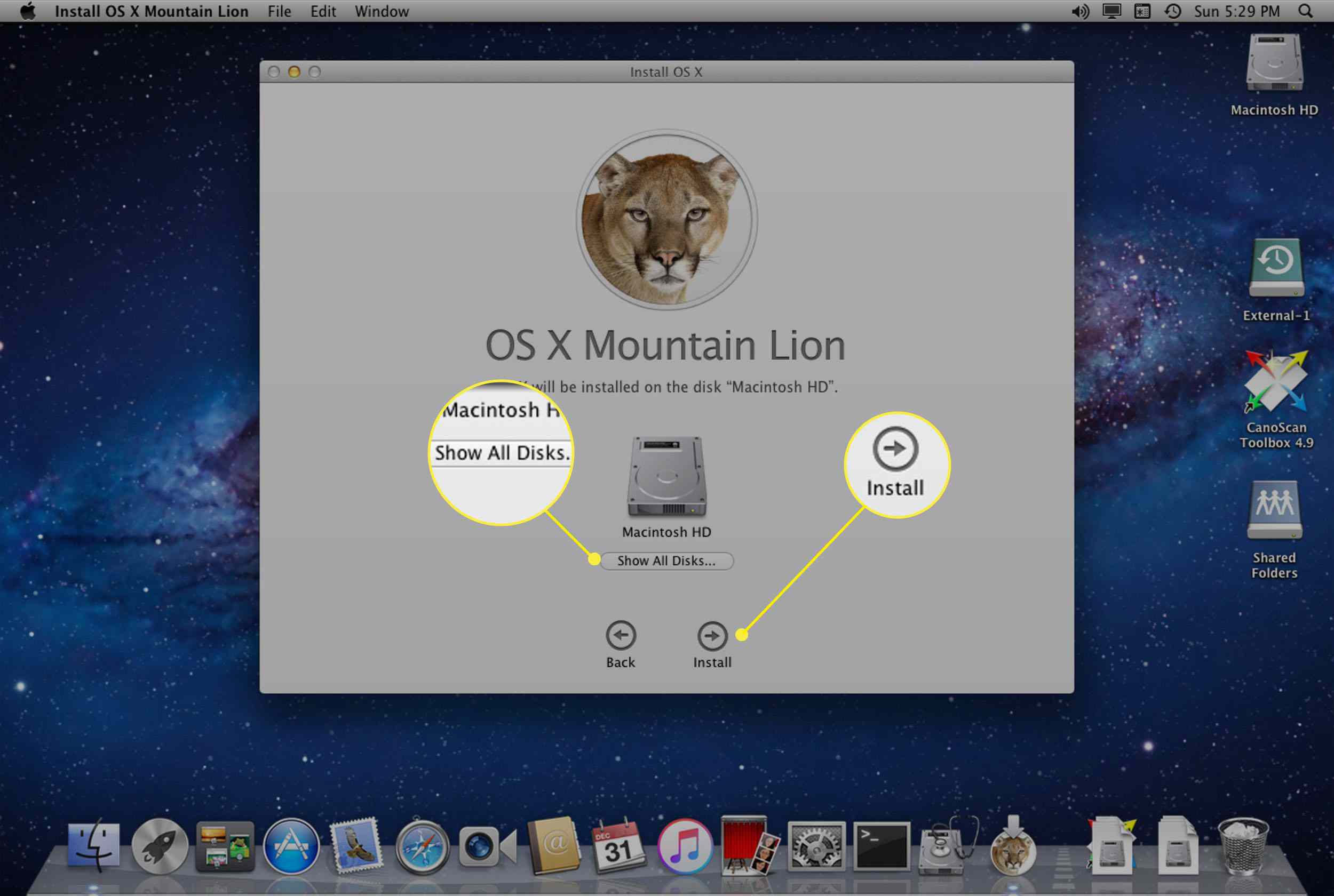Open the Window menu

coord(382,11)
